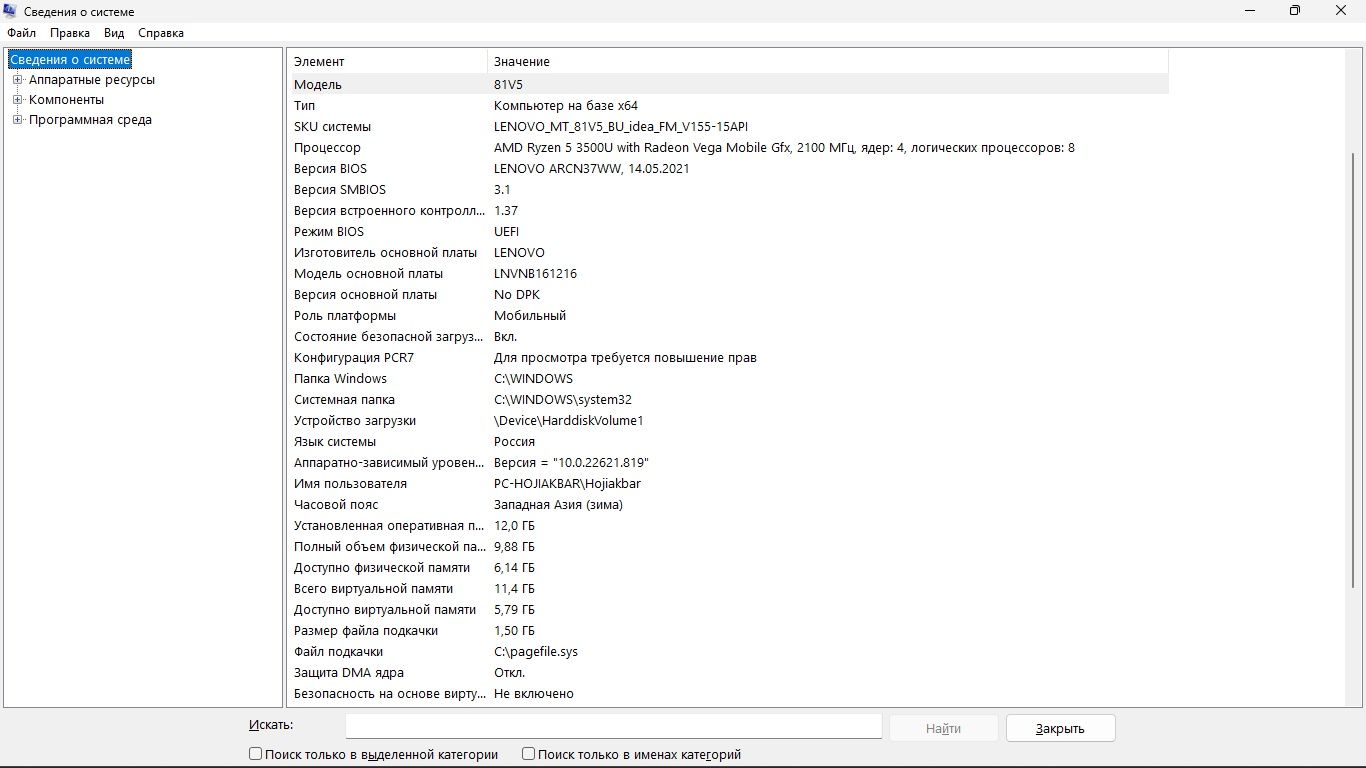Screen dimensions: 1366x768
Task: Select the Режим BIOS row
Action: pyautogui.click(x=730, y=232)
